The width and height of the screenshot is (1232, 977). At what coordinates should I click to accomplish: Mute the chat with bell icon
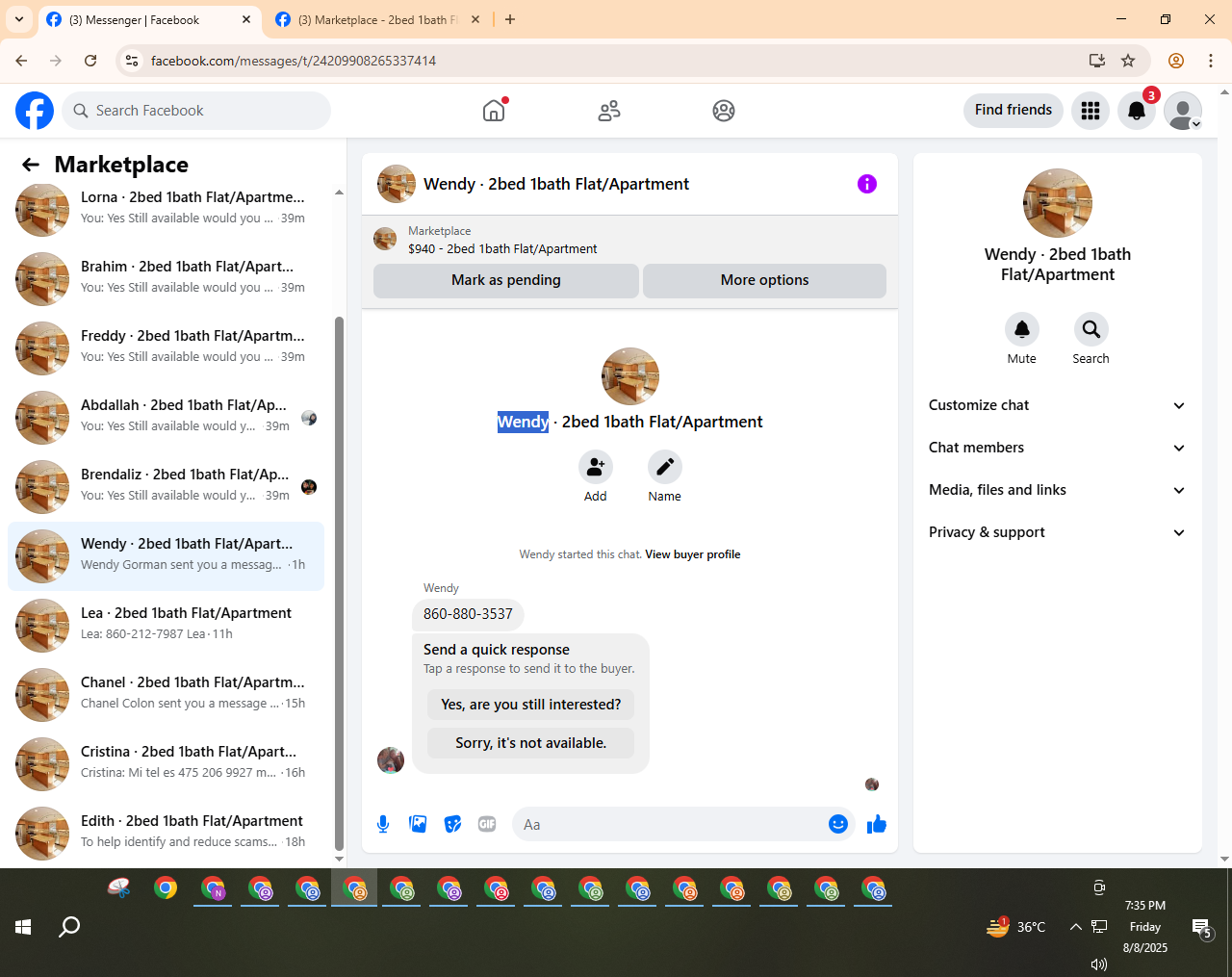coord(1022,329)
